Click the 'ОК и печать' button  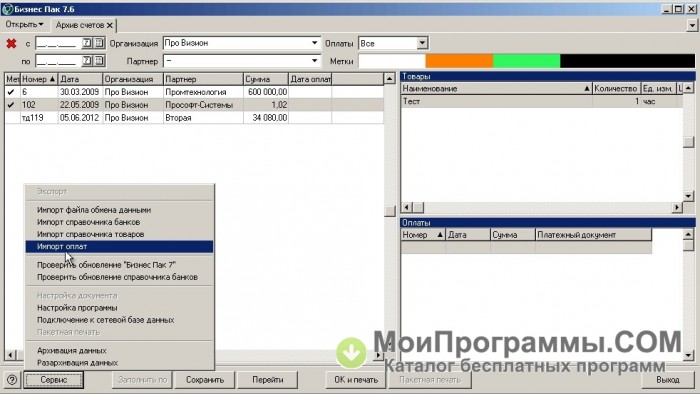(356, 380)
